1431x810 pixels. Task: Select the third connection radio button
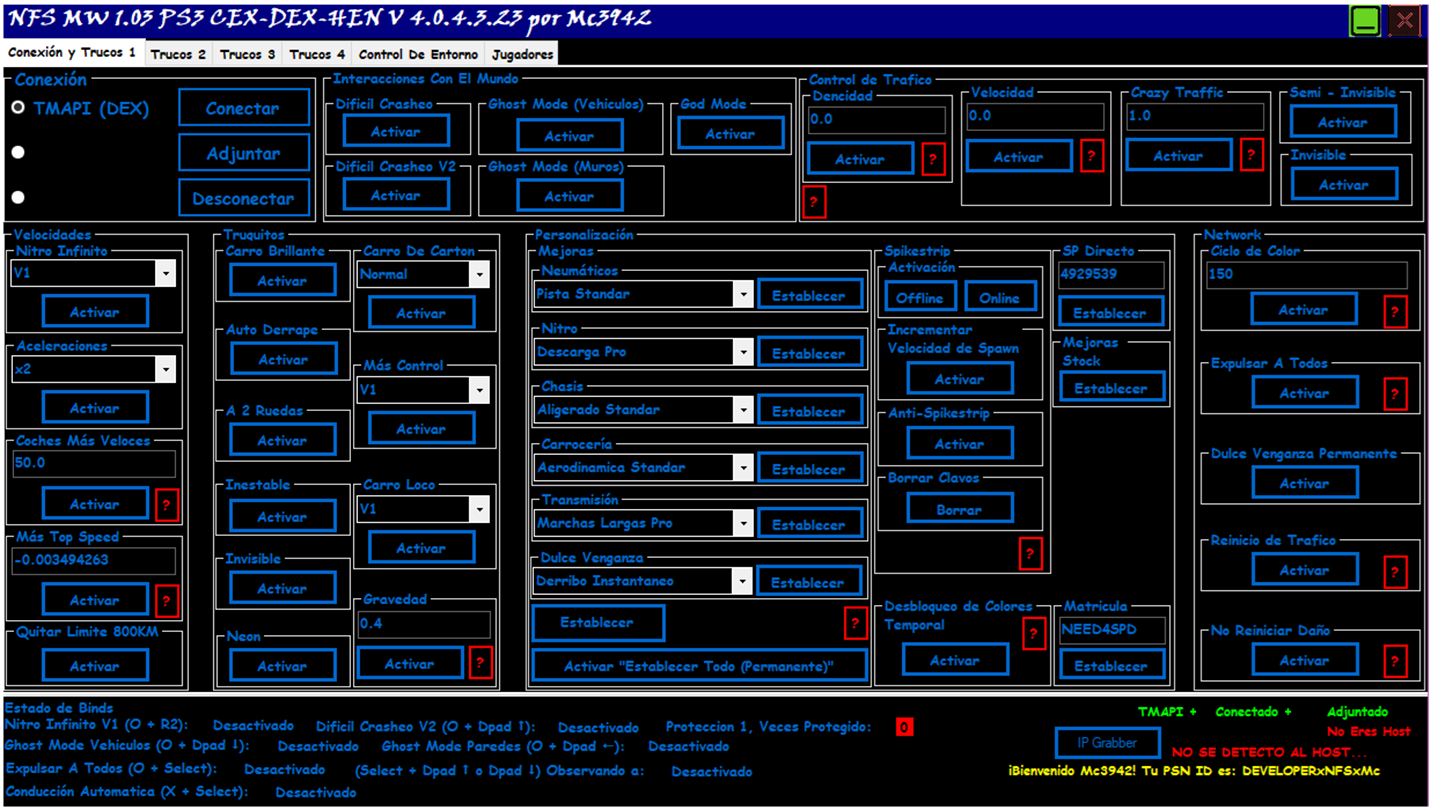pyautogui.click(x=18, y=197)
